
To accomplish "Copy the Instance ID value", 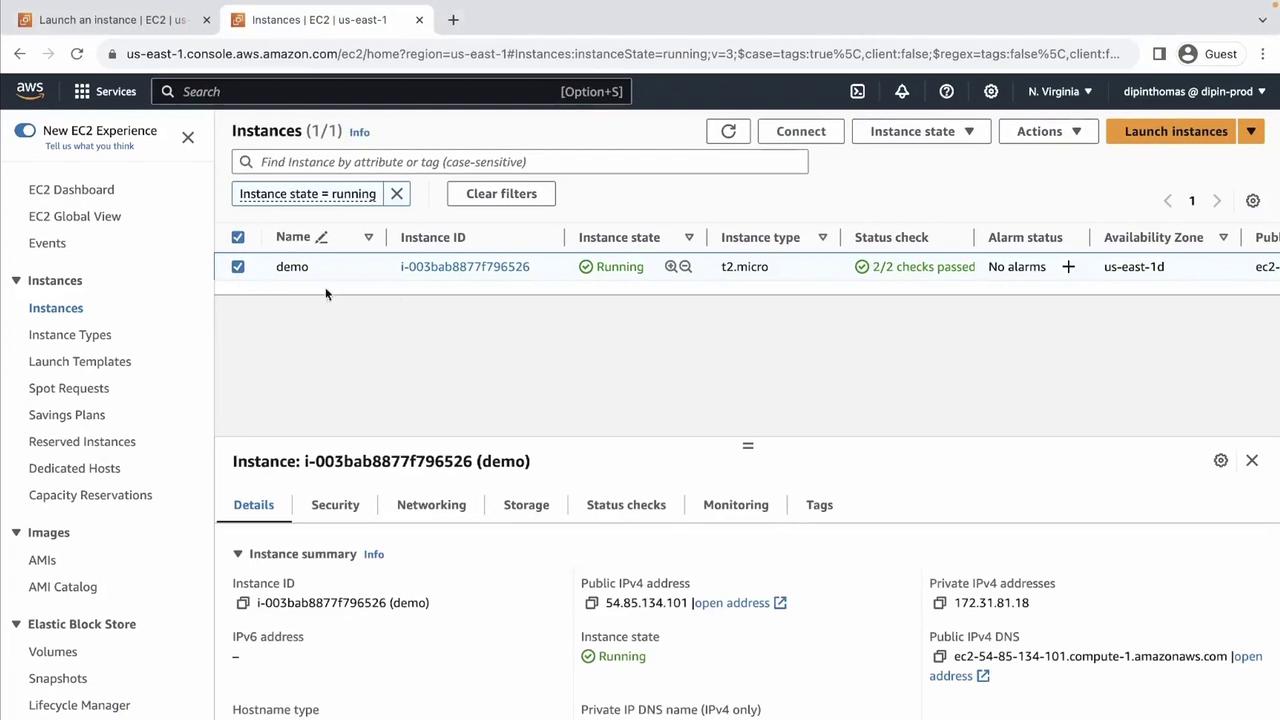I will coord(243,603).
